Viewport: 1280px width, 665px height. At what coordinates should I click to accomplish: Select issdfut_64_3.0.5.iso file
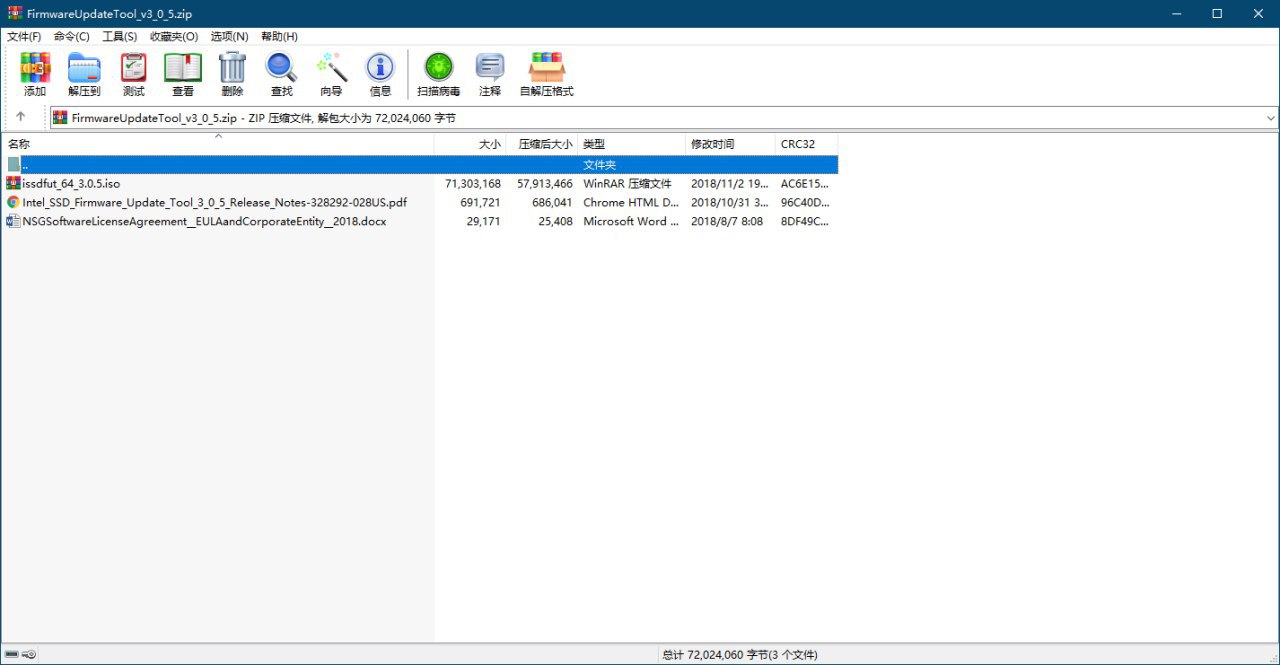click(71, 184)
